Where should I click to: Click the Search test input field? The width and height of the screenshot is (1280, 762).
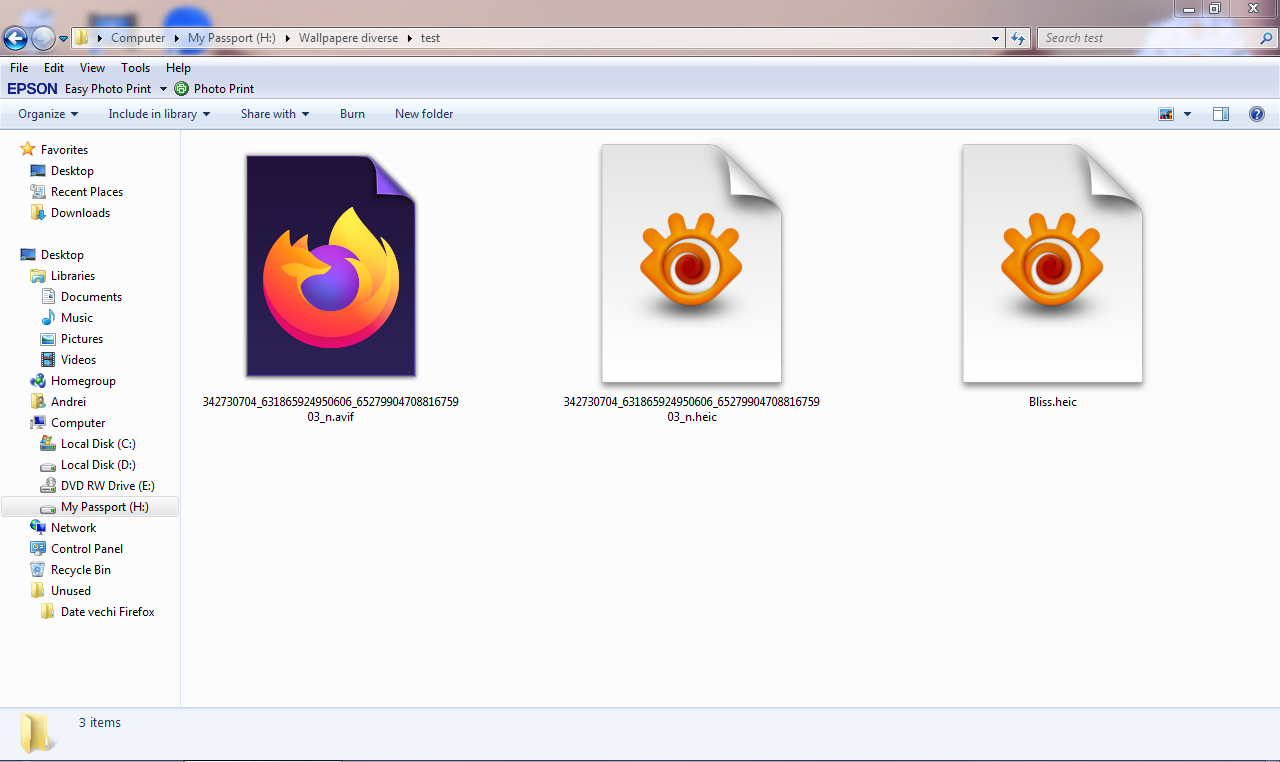pos(1146,38)
